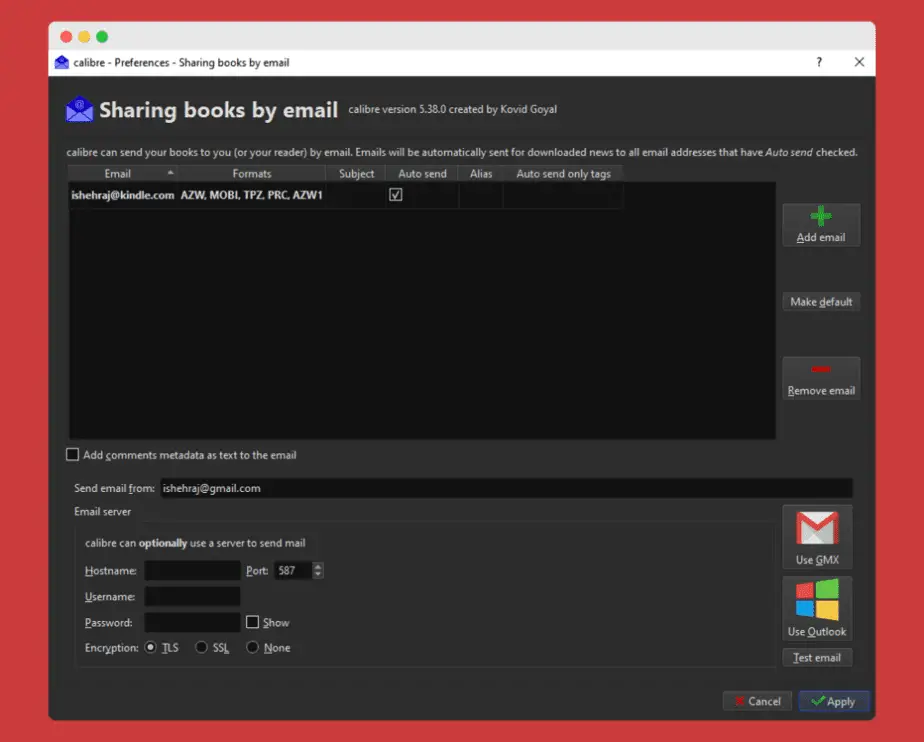Select the ishehraj@kindle.com email cell
Image resolution: width=924 pixels, height=742 pixels.
click(123, 195)
